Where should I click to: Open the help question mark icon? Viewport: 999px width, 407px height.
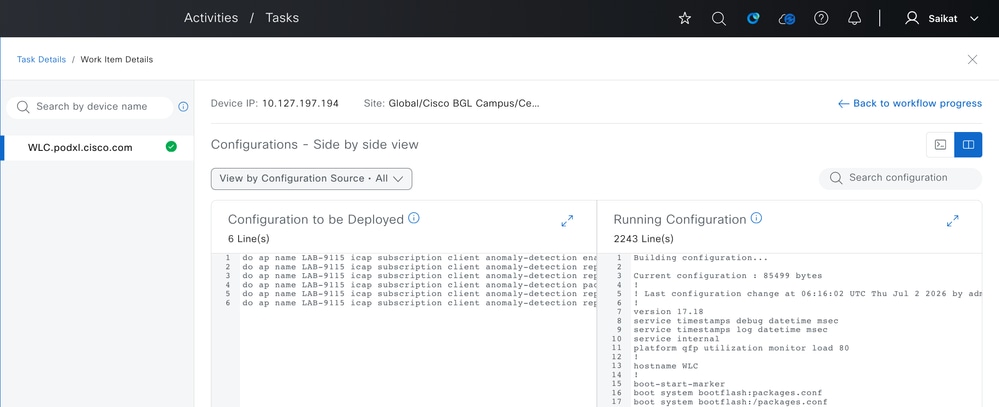pos(821,18)
